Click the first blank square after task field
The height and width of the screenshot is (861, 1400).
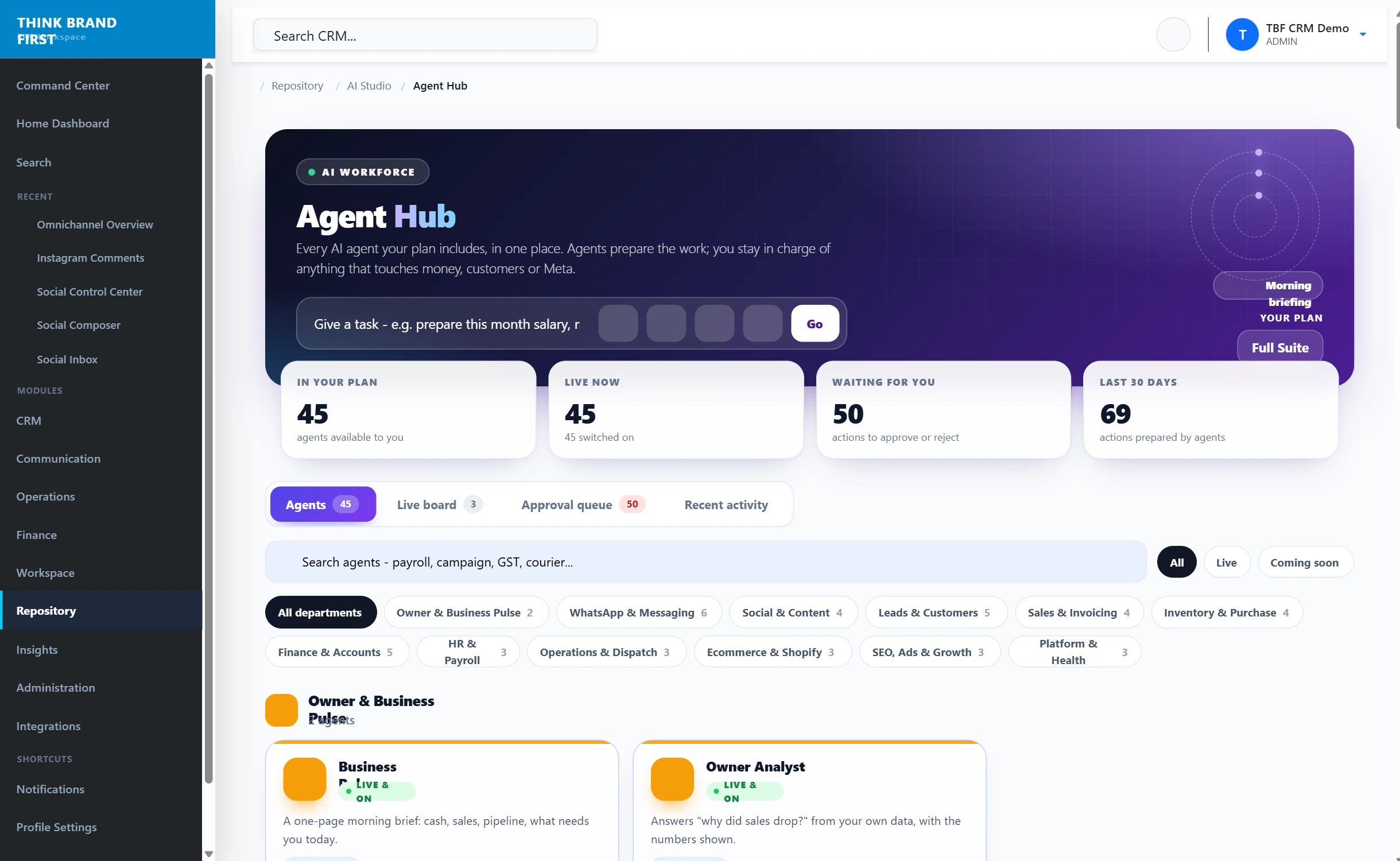click(x=618, y=323)
